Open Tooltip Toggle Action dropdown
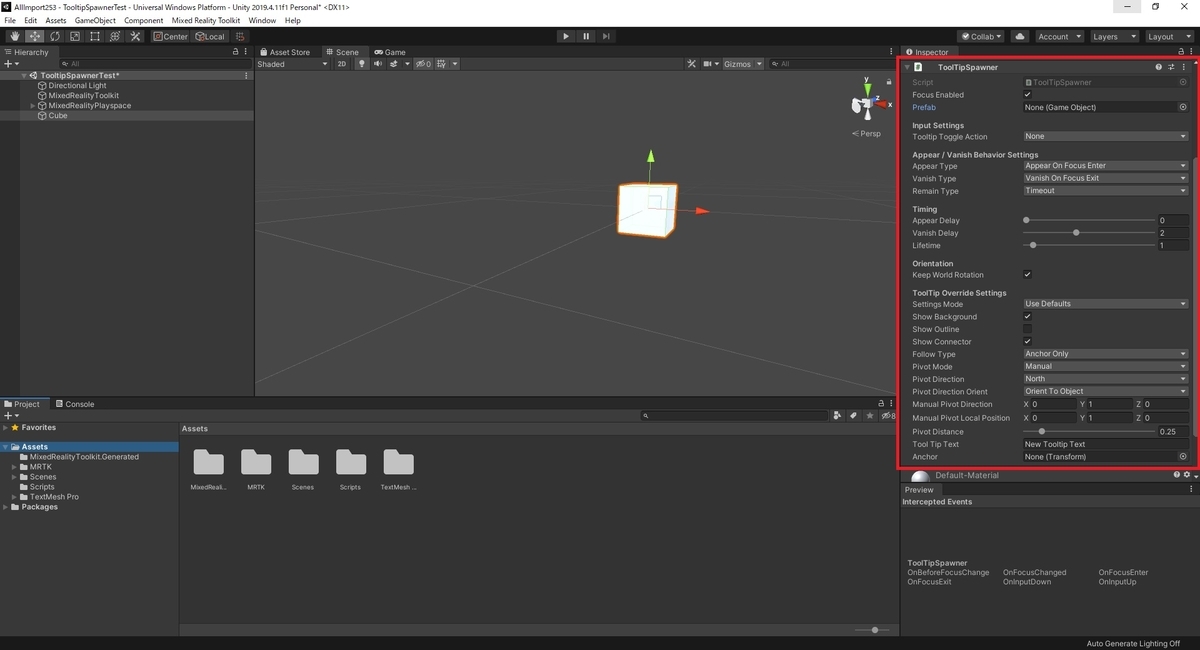The height and width of the screenshot is (650, 1200). pos(1105,137)
